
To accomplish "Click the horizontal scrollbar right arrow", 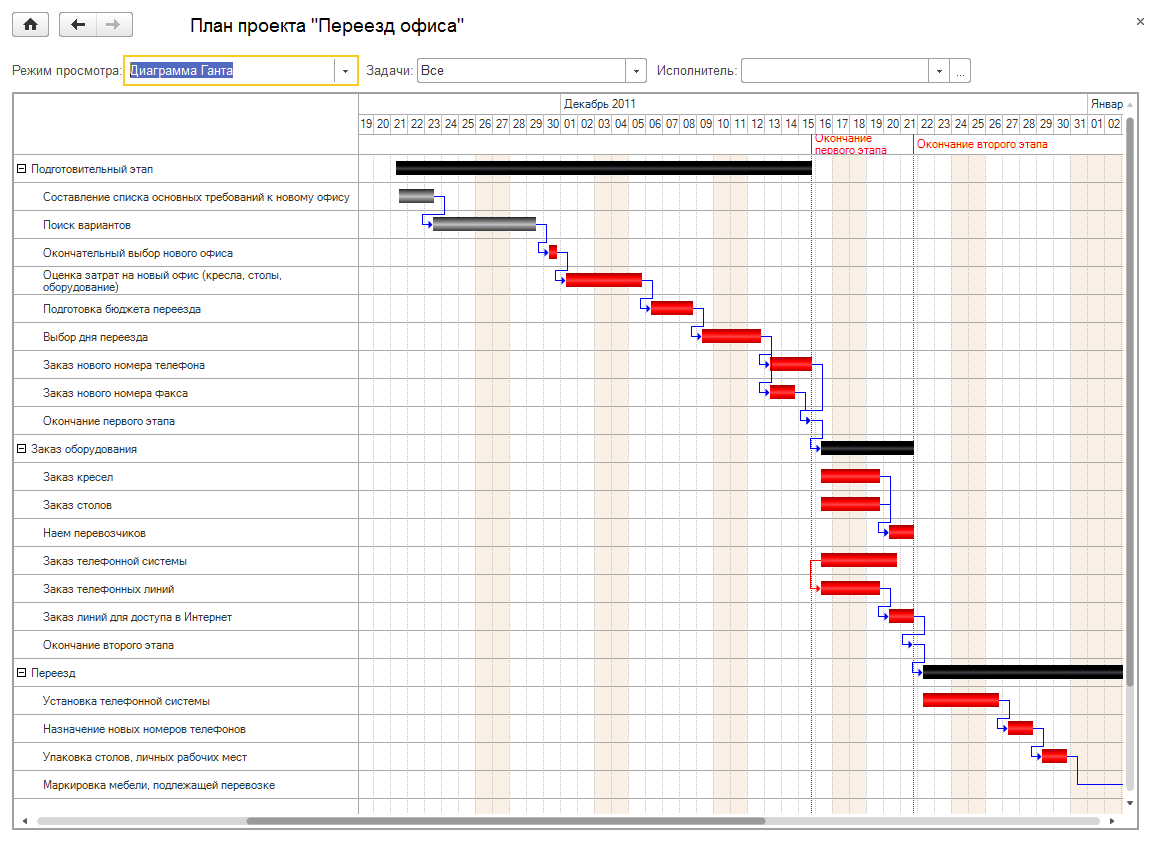I will [x=1110, y=821].
